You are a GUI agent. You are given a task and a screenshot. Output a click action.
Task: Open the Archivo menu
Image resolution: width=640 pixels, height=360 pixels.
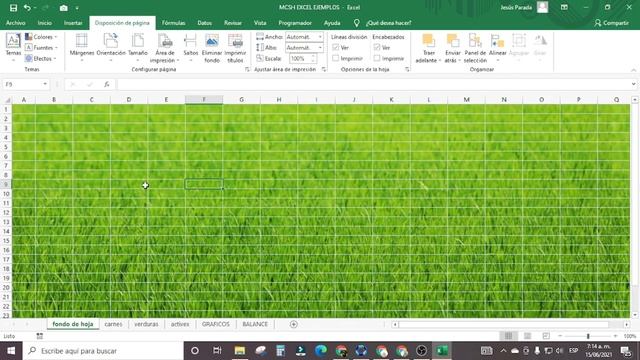16,23
